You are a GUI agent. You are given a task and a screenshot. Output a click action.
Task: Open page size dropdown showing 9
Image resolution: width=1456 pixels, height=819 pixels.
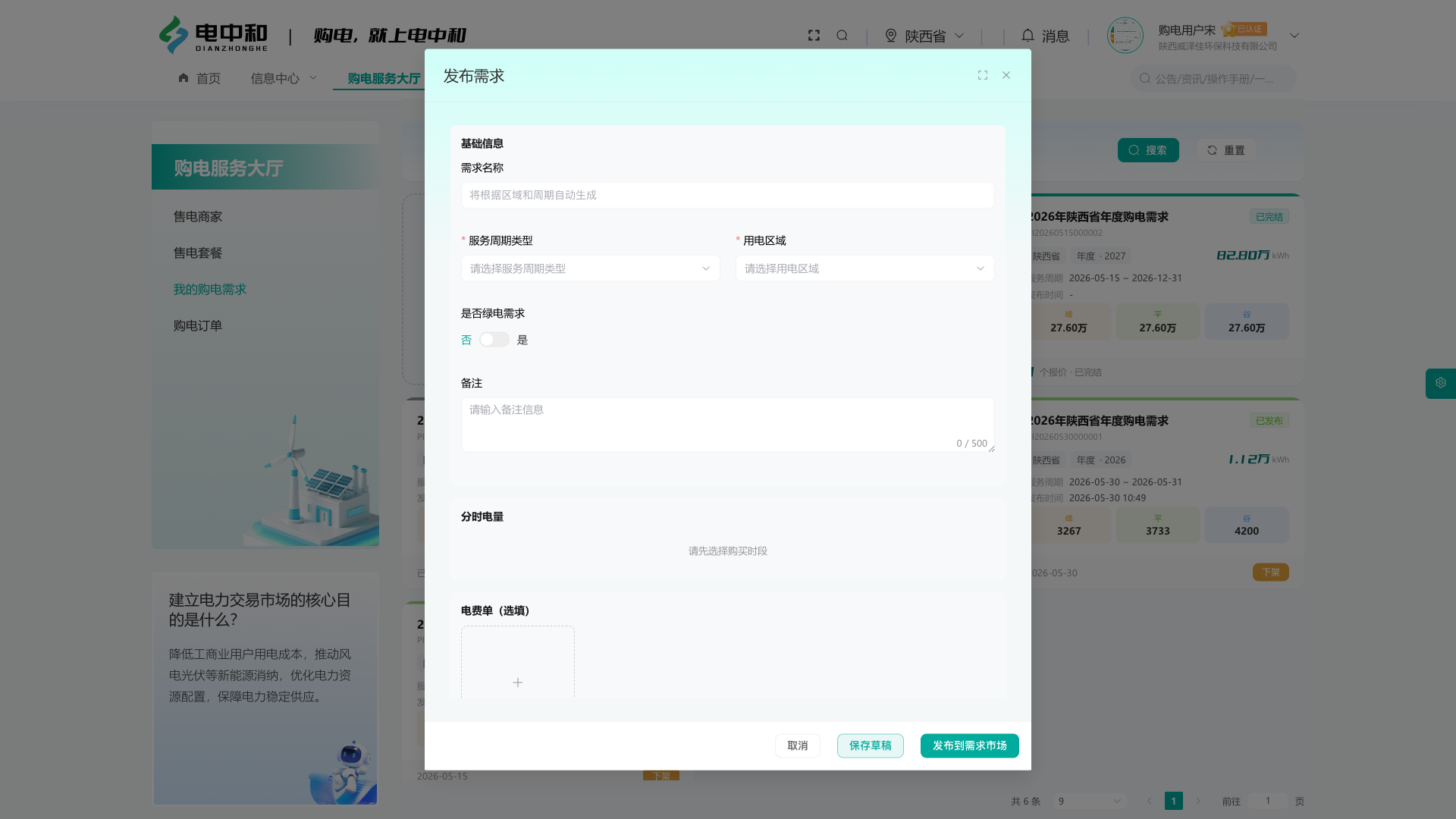tap(1090, 801)
